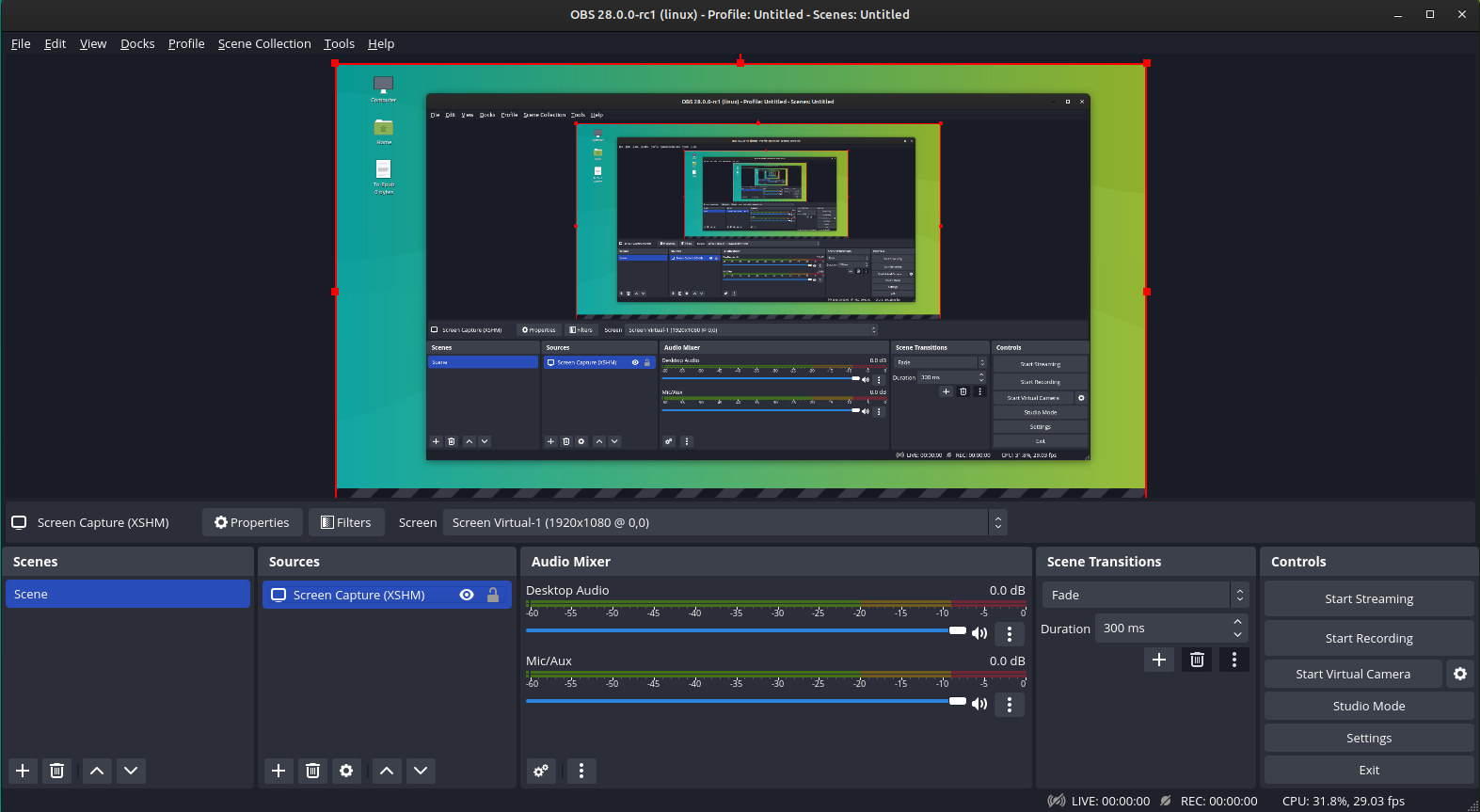Remove selected source with trash icon
The width and height of the screenshot is (1480, 812).
(x=312, y=771)
